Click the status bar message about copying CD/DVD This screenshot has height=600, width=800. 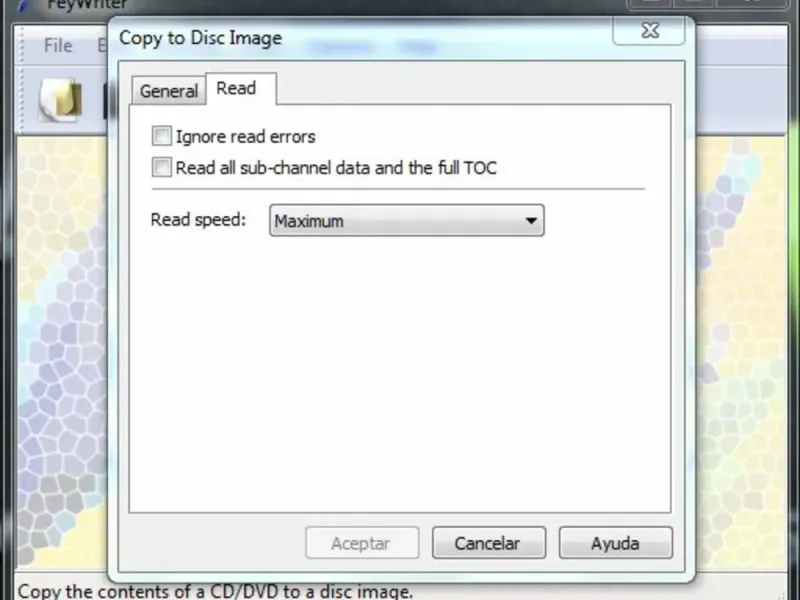click(x=215, y=591)
